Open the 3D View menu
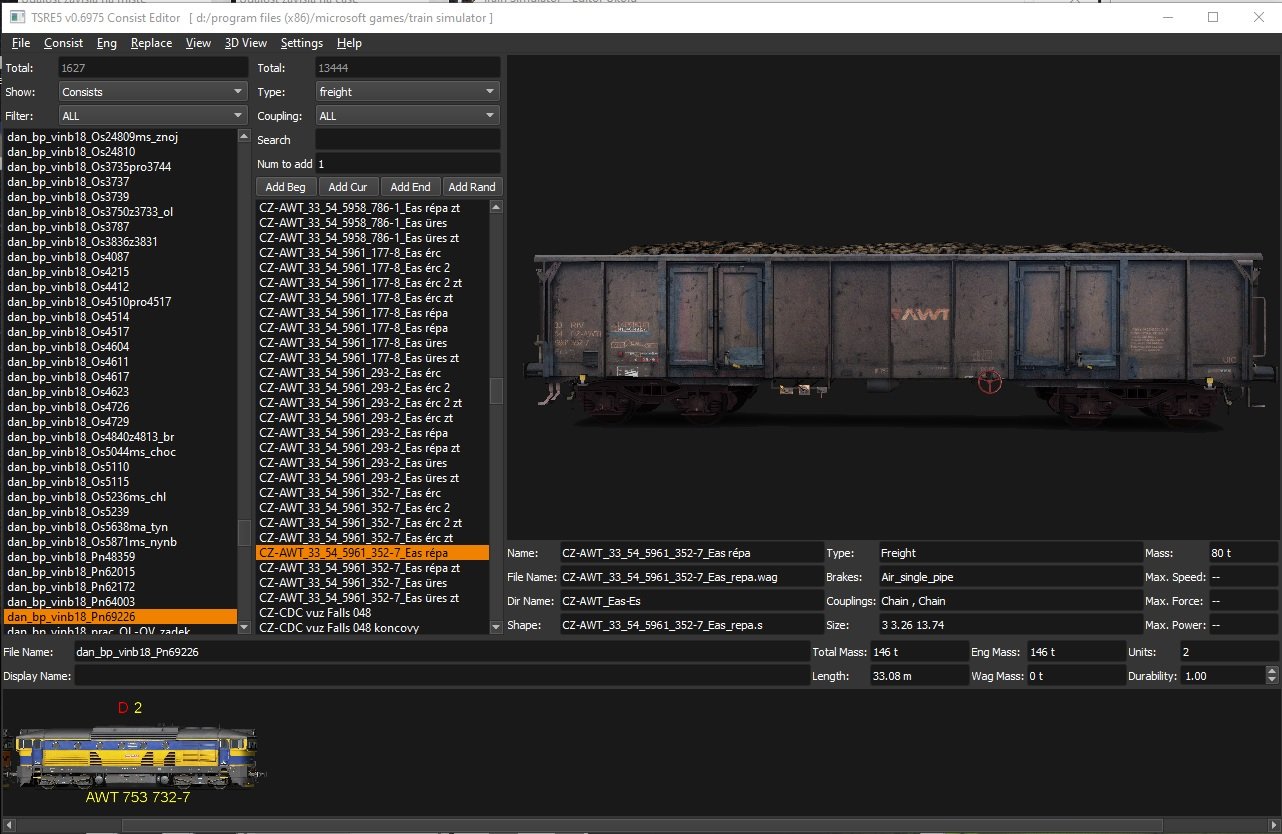This screenshot has height=834, width=1282. pos(245,43)
